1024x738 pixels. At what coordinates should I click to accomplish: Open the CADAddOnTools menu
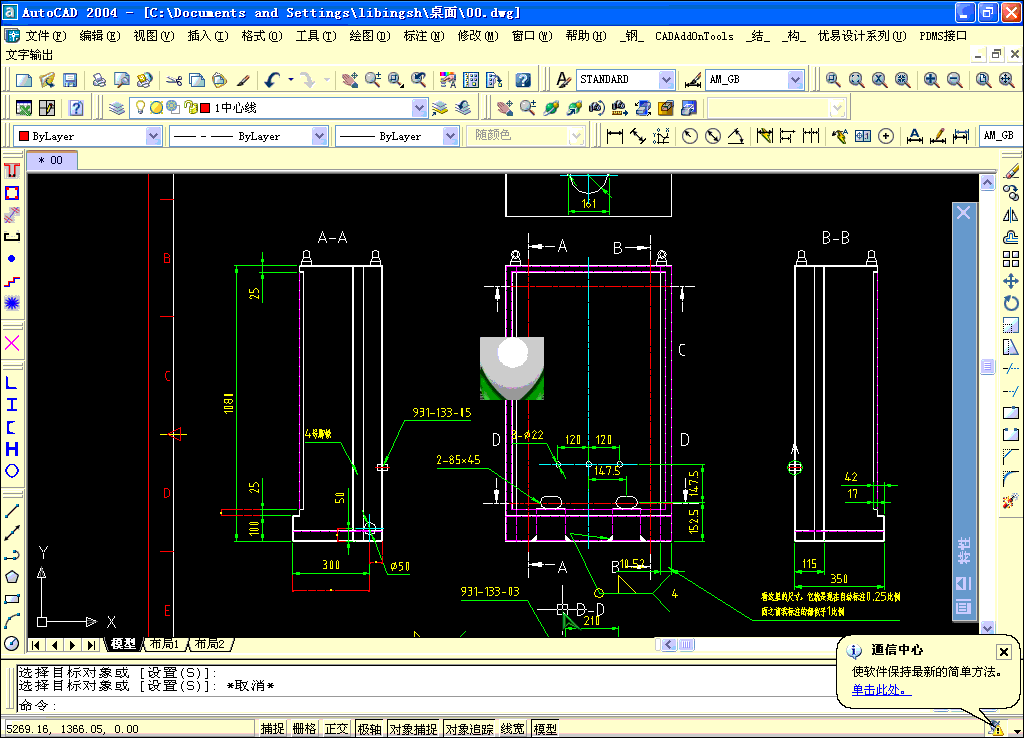pyautogui.click(x=694, y=36)
